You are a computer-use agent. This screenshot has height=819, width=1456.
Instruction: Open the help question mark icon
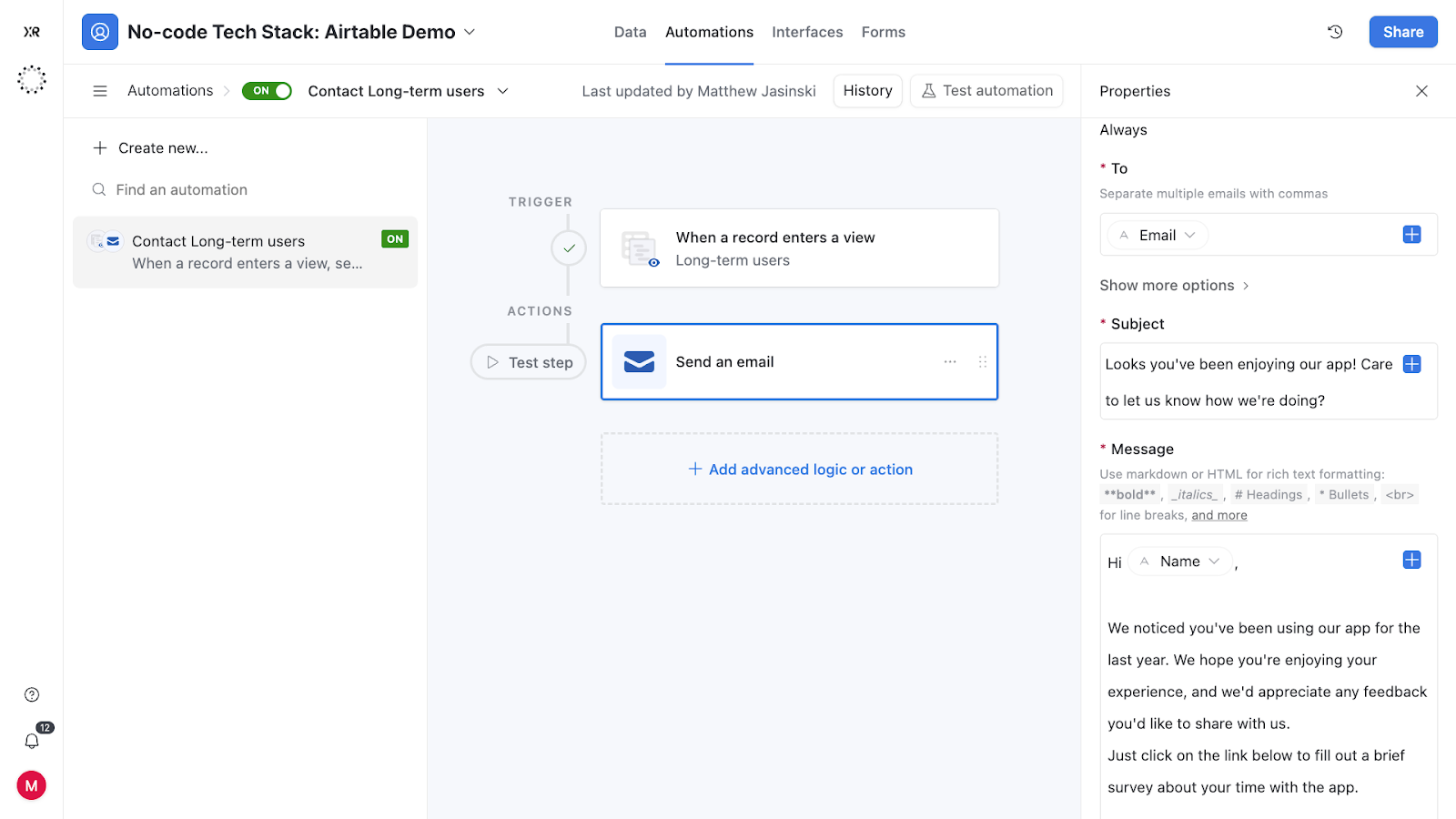(32, 695)
